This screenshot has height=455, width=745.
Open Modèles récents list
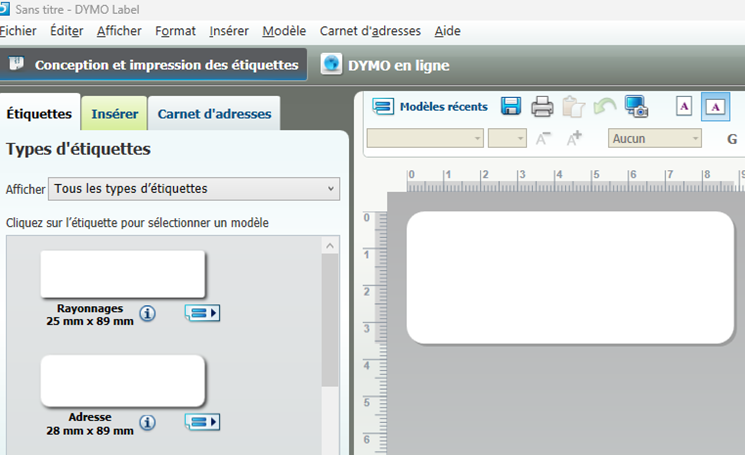(430, 106)
